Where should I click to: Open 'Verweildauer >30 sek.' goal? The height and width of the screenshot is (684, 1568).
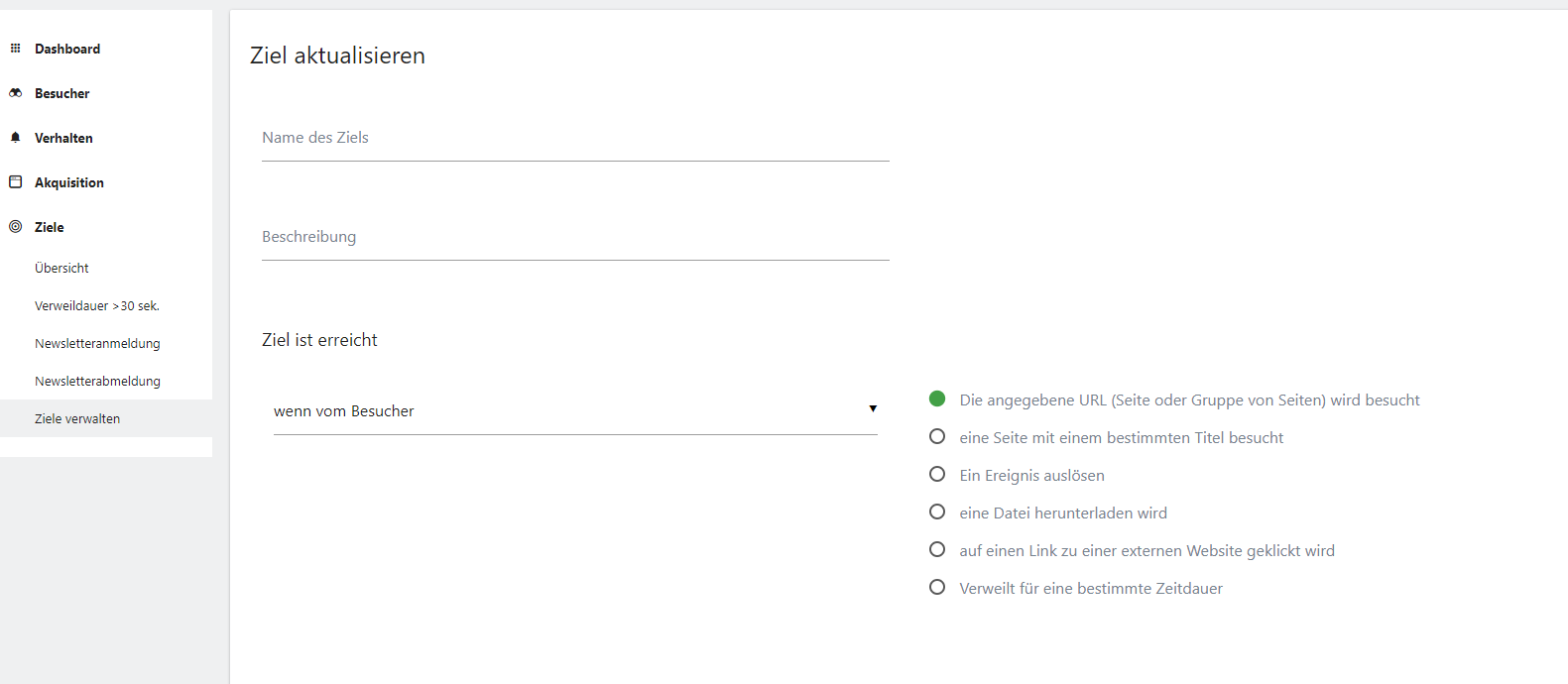[96, 306]
